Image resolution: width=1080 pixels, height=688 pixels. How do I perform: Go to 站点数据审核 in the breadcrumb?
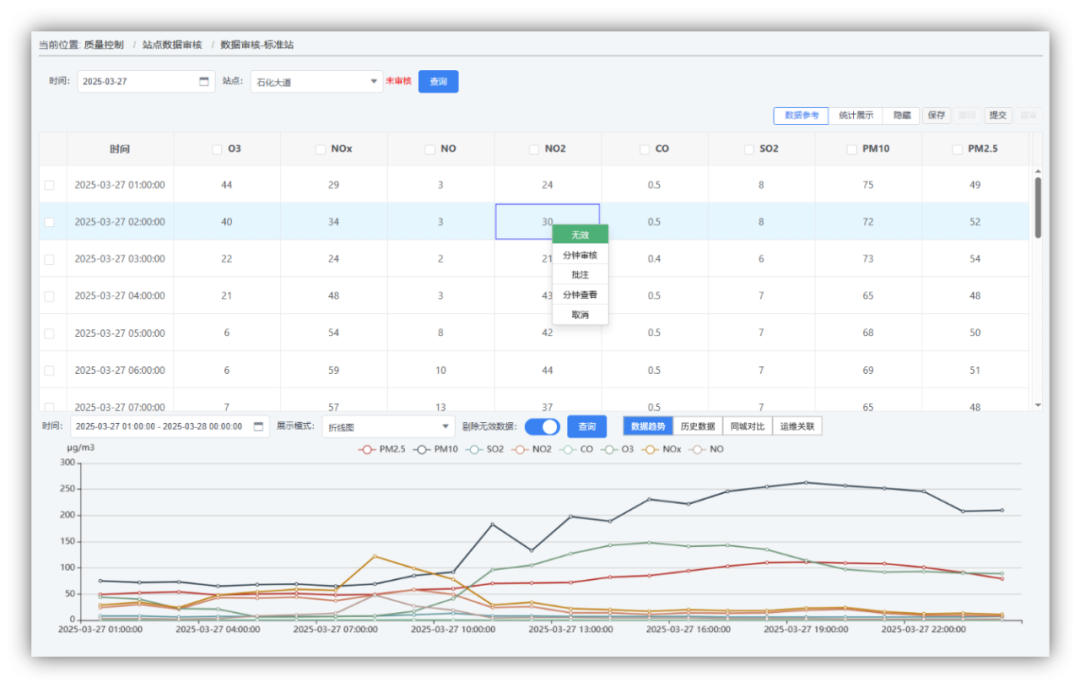pyautogui.click(x=172, y=45)
